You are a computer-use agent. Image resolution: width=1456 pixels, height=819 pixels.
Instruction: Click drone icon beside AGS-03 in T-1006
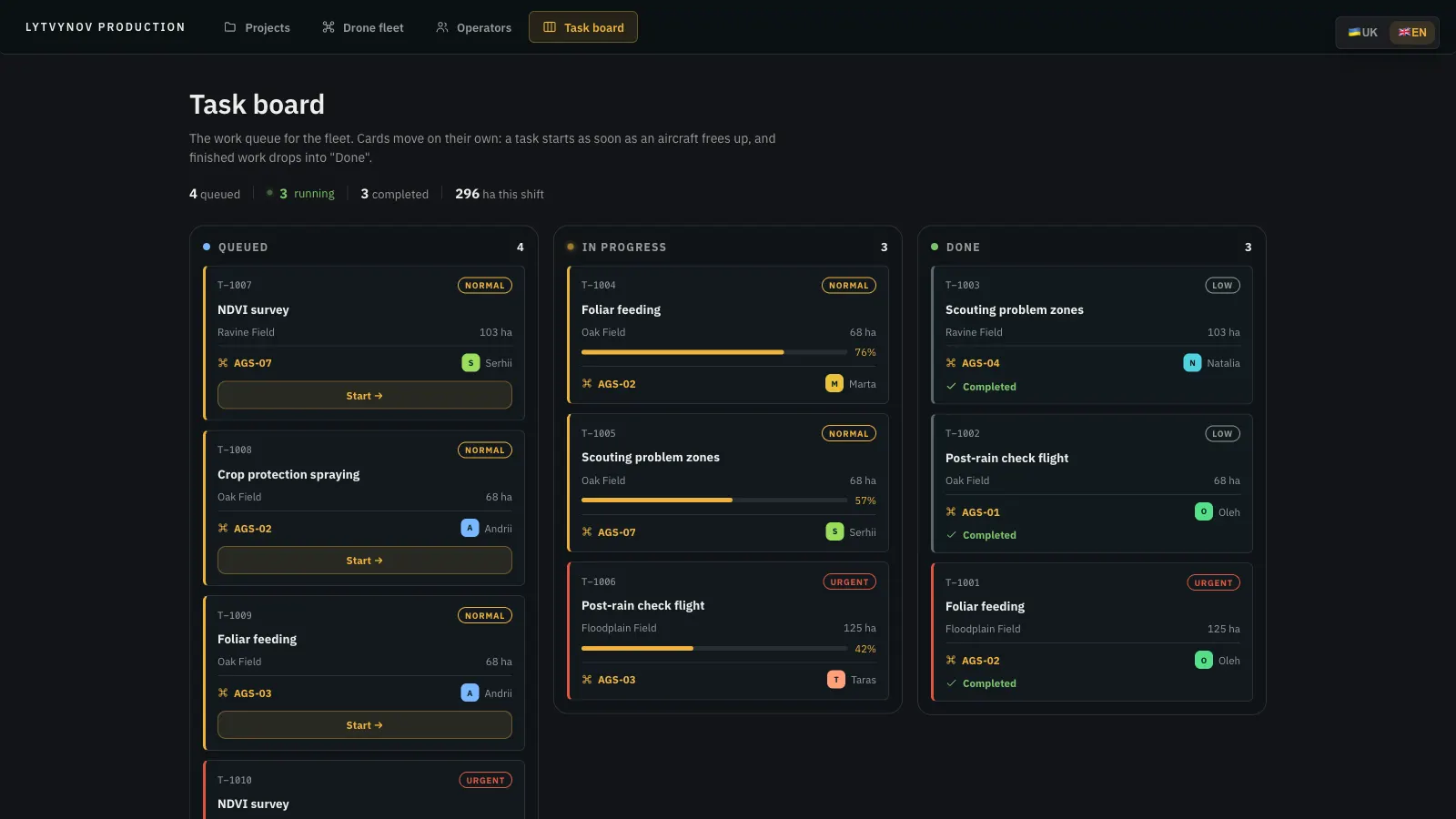tap(587, 680)
